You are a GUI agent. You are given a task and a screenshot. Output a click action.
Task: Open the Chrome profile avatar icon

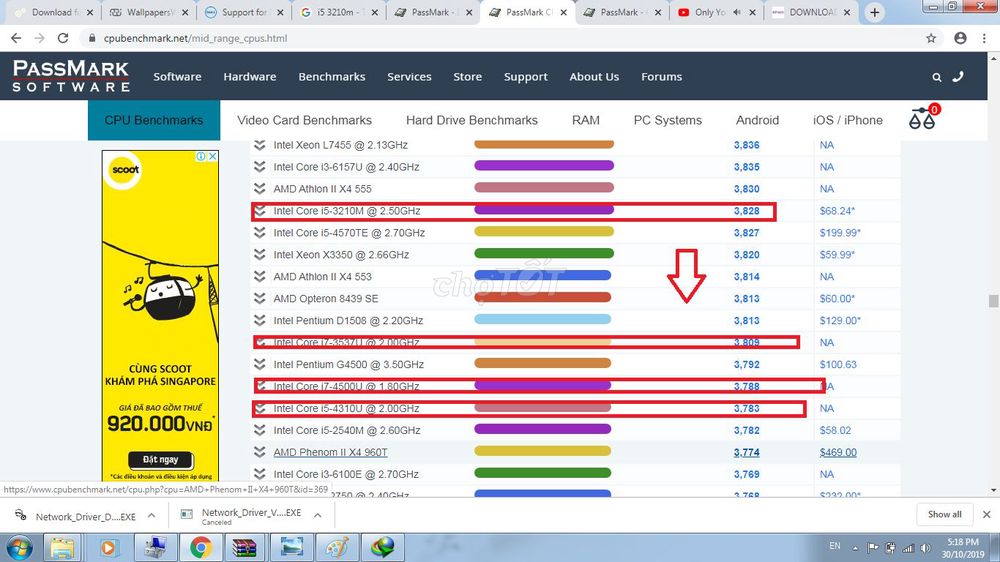(x=960, y=38)
